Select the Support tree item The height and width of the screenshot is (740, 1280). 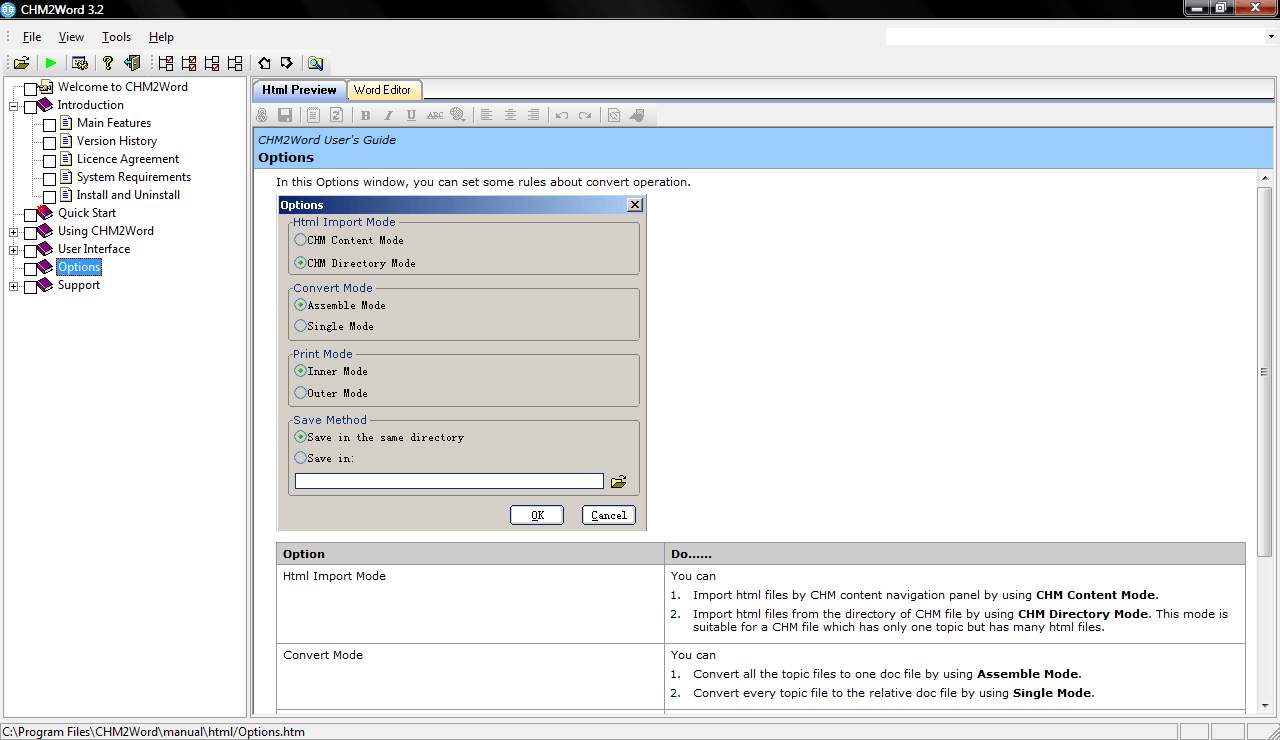(79, 285)
